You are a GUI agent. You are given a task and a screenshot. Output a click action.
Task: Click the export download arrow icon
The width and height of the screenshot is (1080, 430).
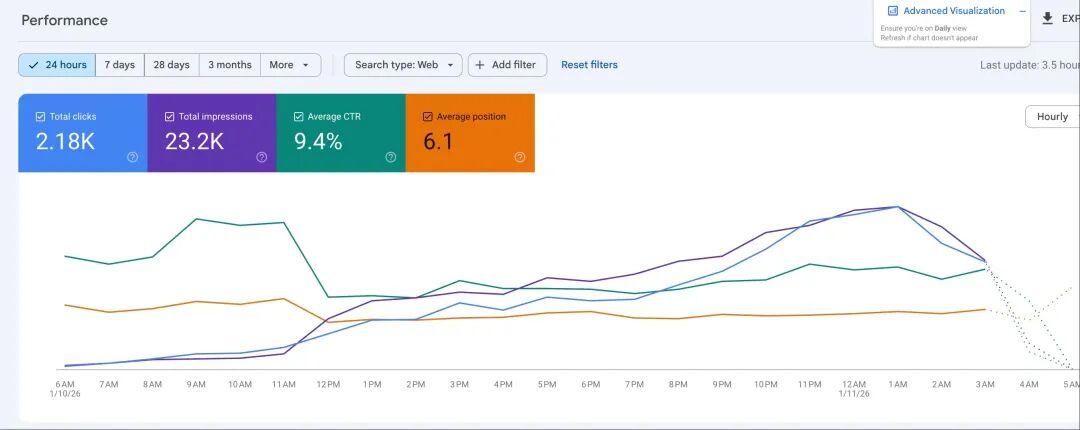pos(1048,19)
